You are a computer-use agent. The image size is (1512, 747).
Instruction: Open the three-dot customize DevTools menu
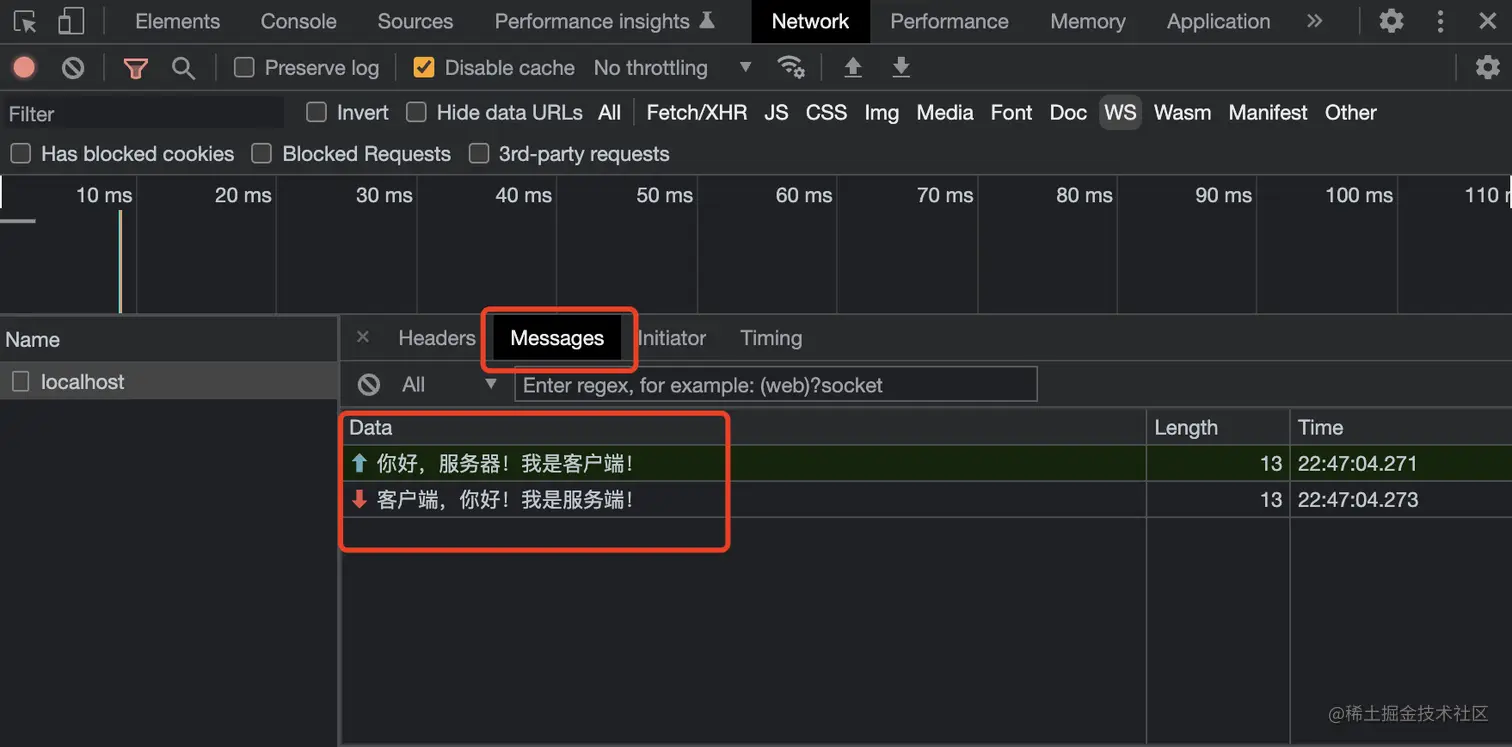coord(1440,21)
